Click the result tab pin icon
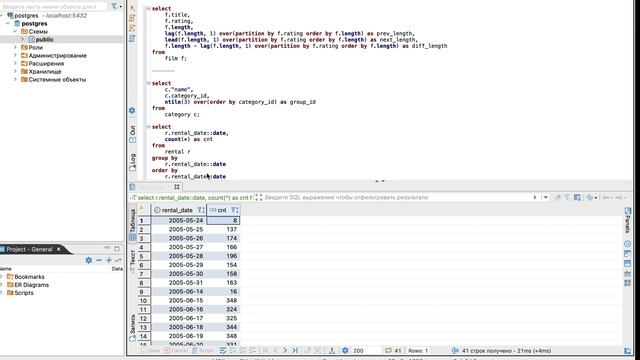Viewport: 640px width, 360px height. coord(177,187)
